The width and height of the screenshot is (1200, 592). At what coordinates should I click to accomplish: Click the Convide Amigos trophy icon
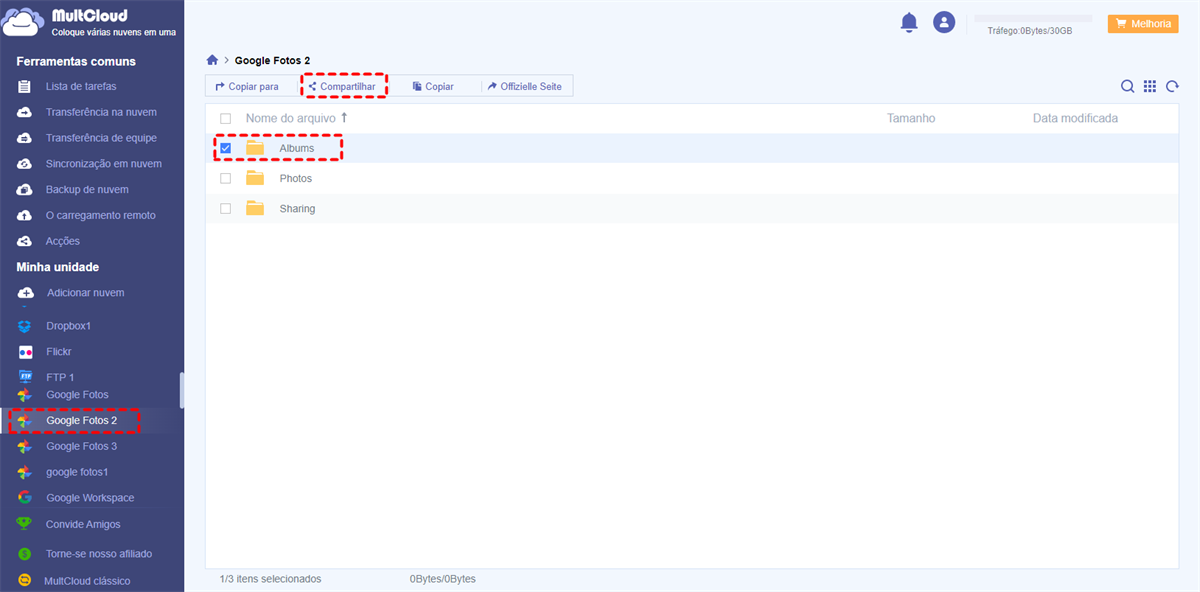[x=25, y=524]
